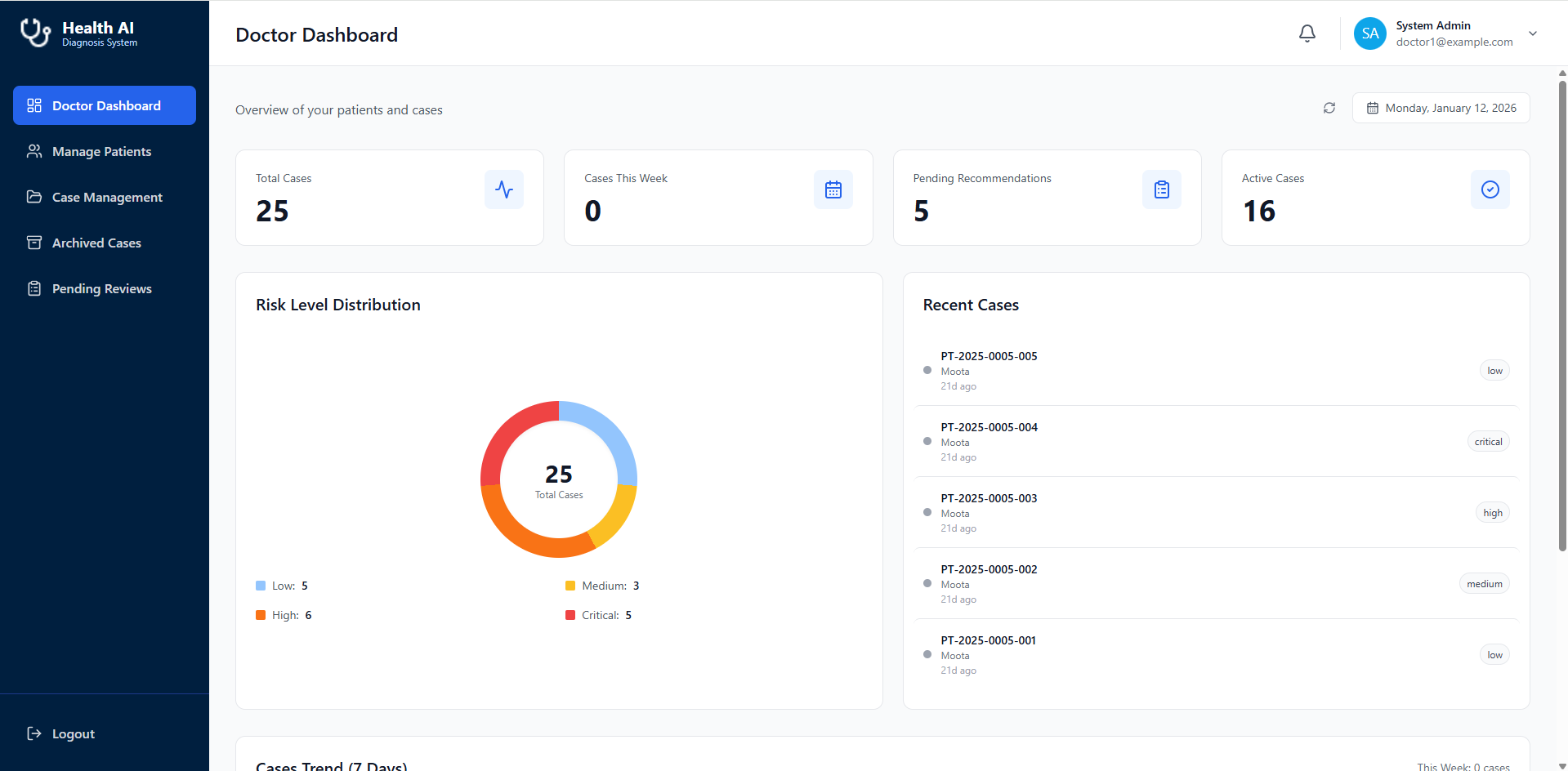This screenshot has height=771, width=1568.
Task: Click the Active Cases checkmark circle icon
Action: click(1490, 189)
